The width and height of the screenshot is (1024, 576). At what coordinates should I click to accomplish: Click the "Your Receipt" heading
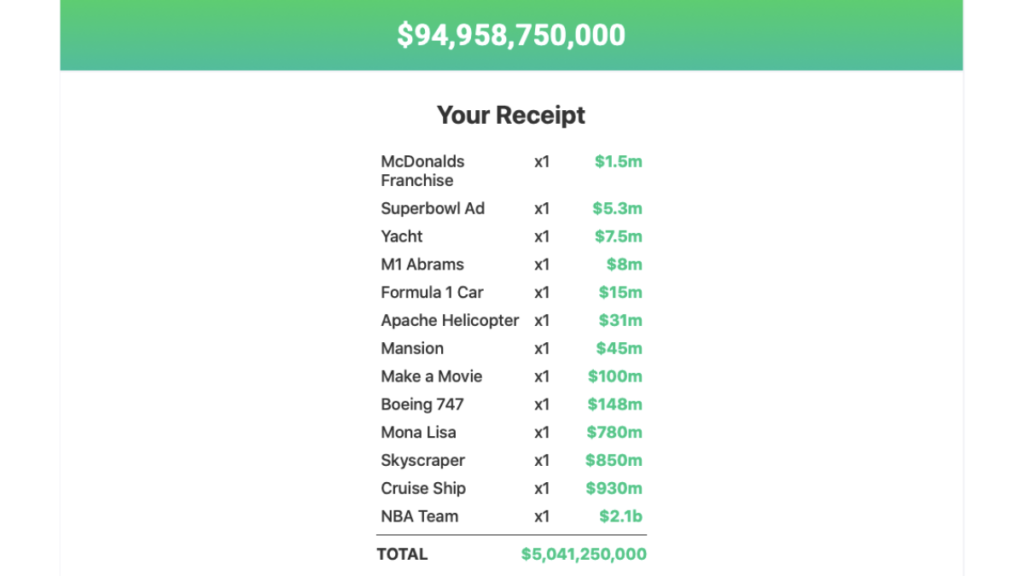(511, 115)
